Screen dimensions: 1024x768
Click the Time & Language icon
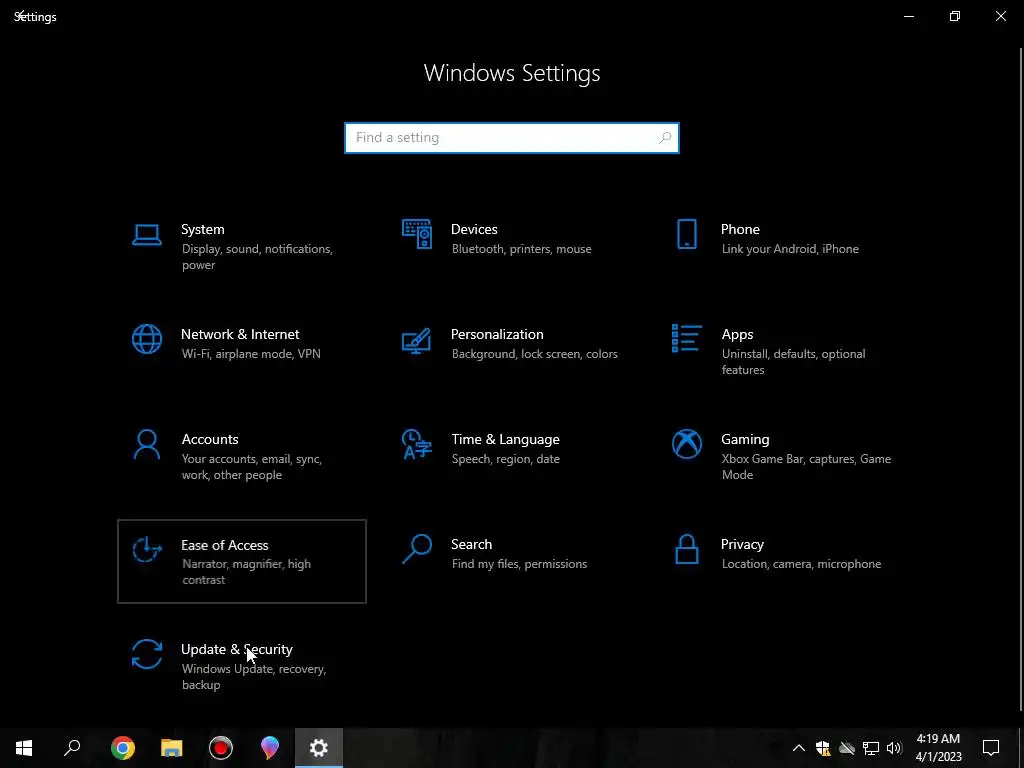tap(417, 444)
